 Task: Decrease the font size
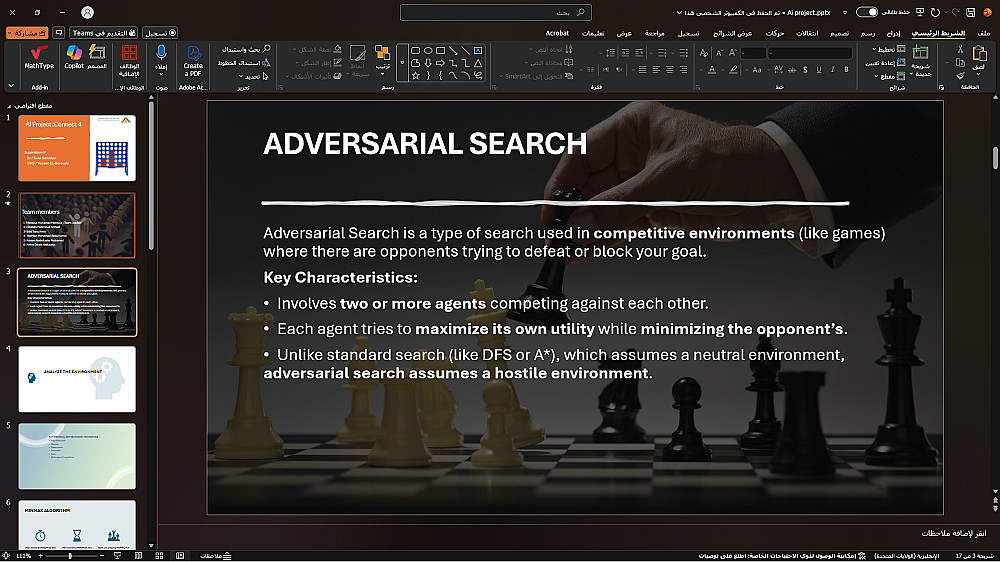[x=719, y=53]
